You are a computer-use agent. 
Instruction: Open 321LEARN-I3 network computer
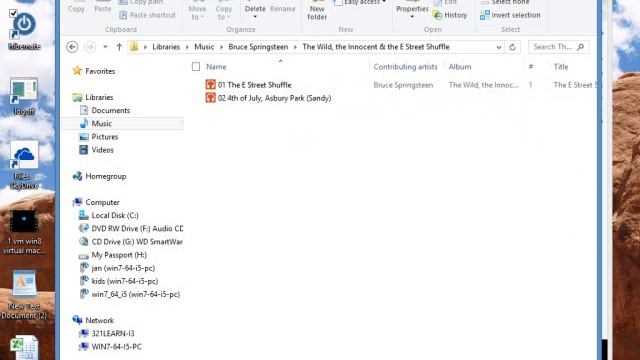pos(113,333)
